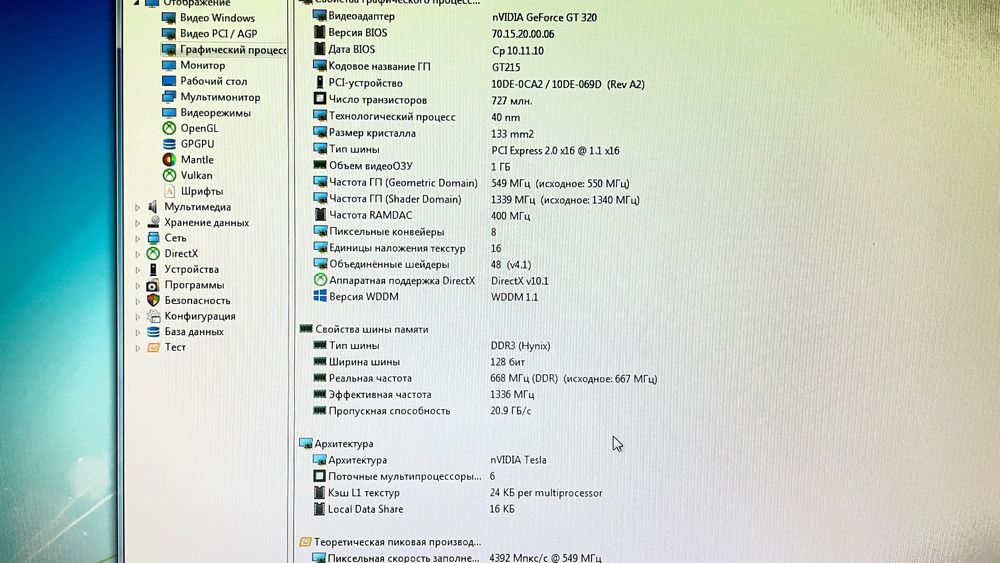The height and width of the screenshot is (563, 1000).
Task: Select Ширина шины row
Action: [419, 362]
